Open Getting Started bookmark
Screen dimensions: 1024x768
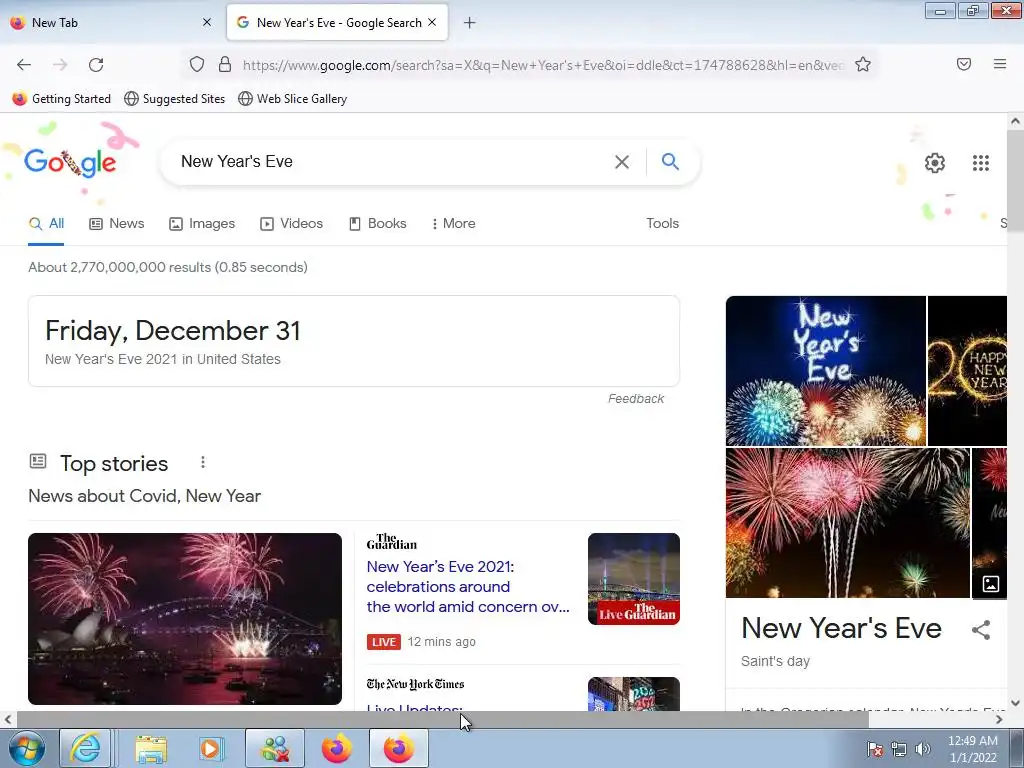62,99
